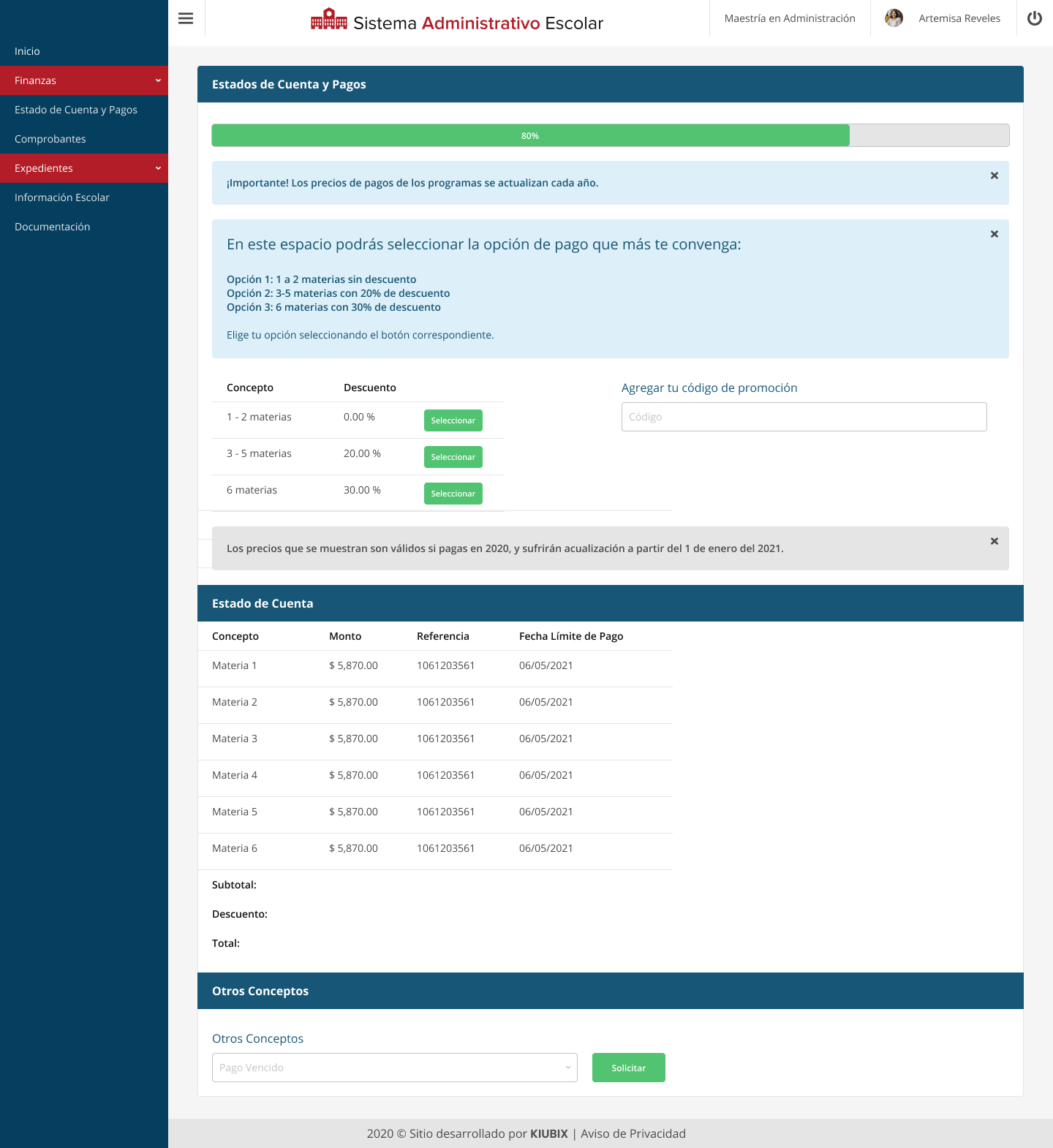Viewport: 1053px width, 1148px height.
Task: Click the 80% green progress bar
Action: 530,135
